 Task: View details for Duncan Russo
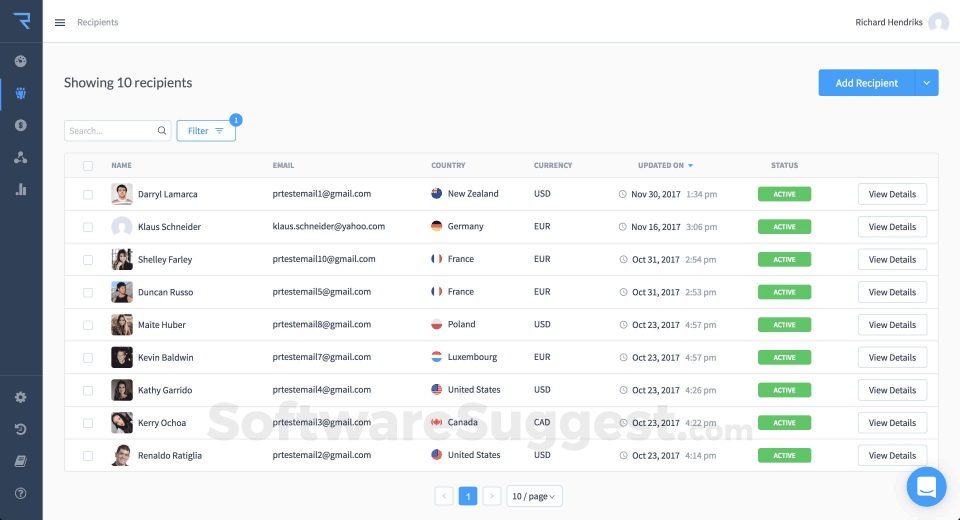tap(892, 292)
